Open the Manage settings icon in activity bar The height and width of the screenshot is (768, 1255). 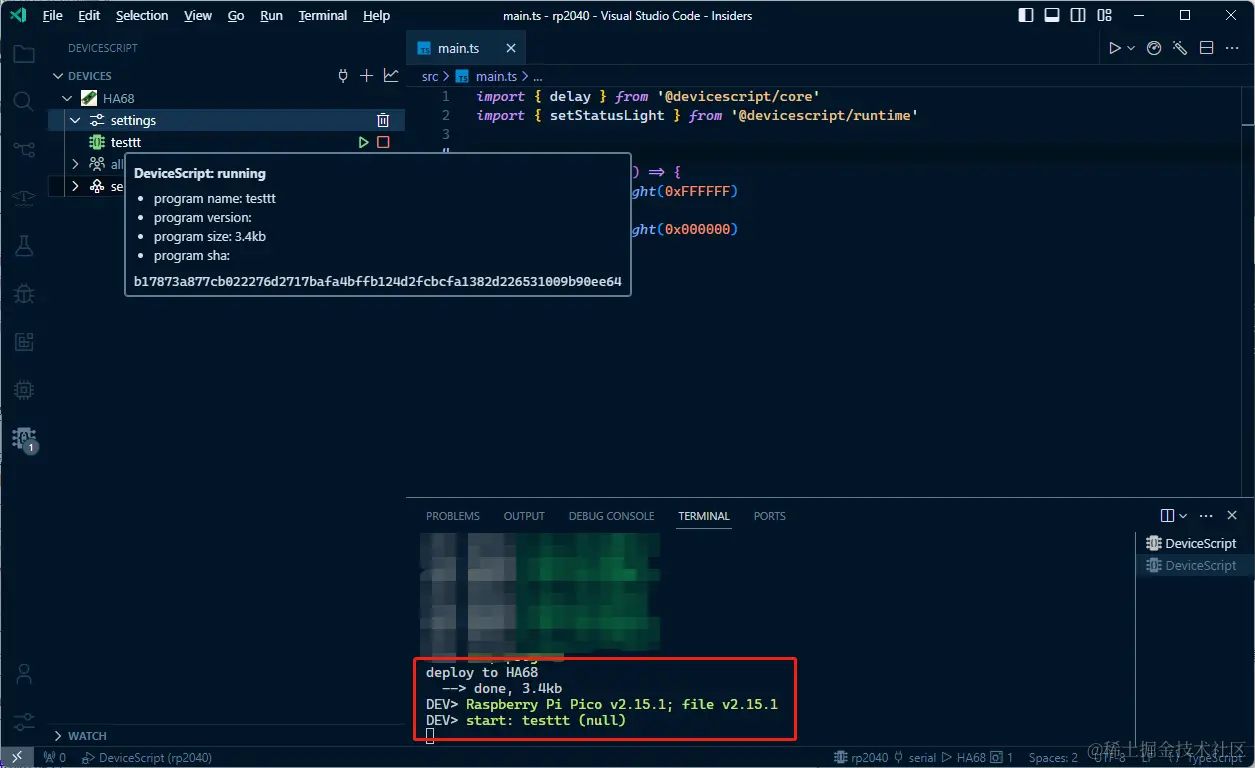click(23, 720)
